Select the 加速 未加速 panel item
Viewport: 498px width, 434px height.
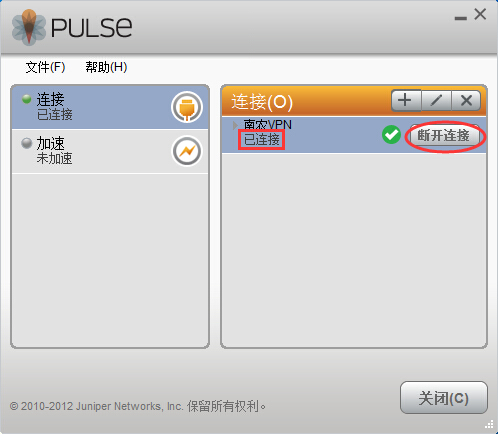pos(110,151)
